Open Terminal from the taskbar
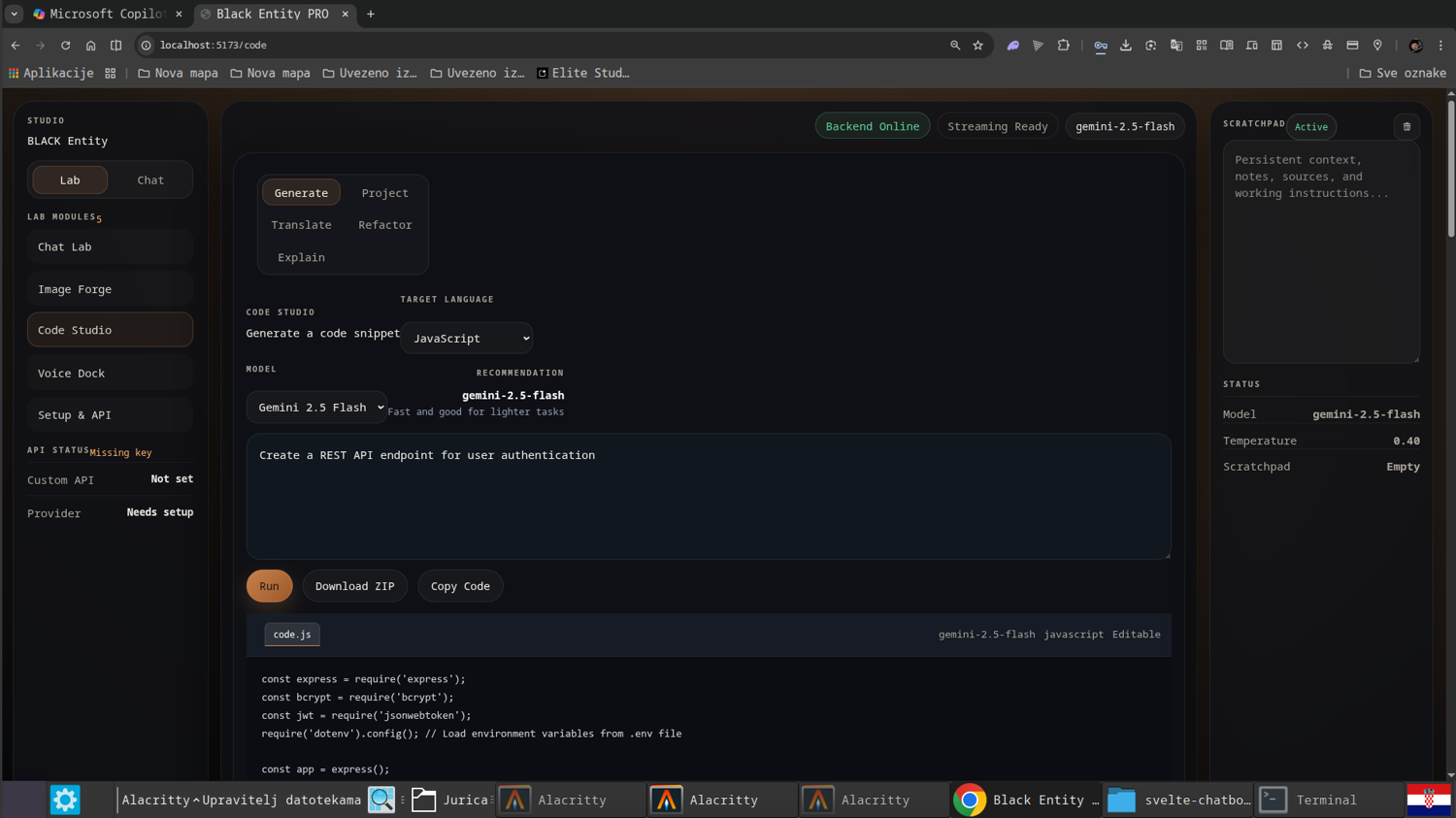This screenshot has height=818, width=1456. pyautogui.click(x=1324, y=800)
